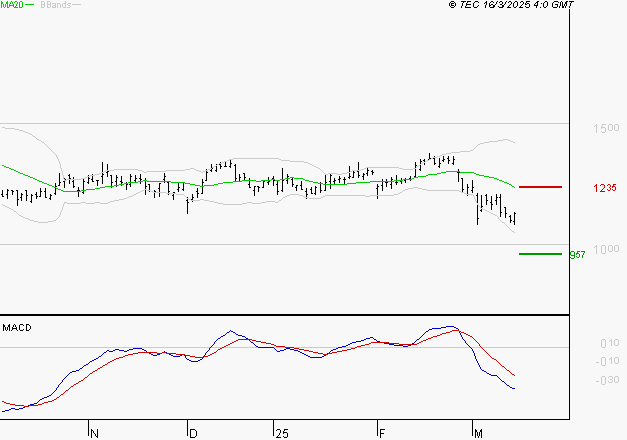Click the D month marker on time axis
This screenshot has height=440, width=627.
pos(192,433)
